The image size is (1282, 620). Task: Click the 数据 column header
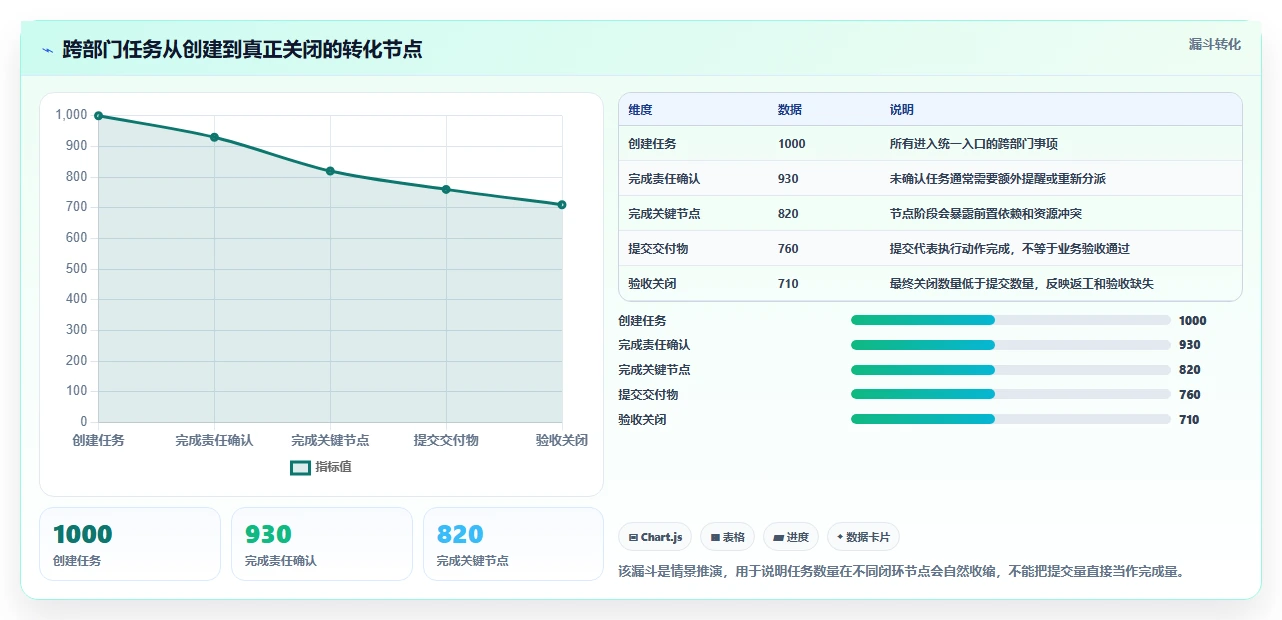790,110
